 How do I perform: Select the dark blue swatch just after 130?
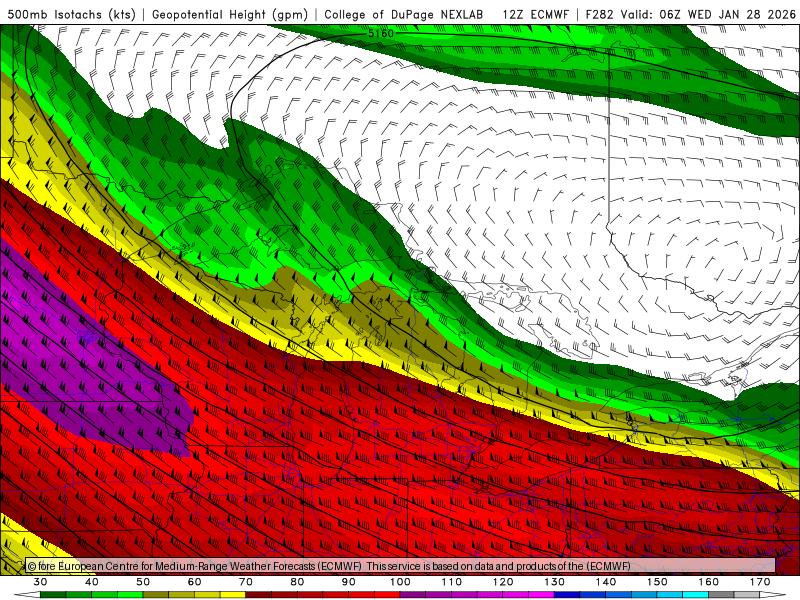pos(567,595)
